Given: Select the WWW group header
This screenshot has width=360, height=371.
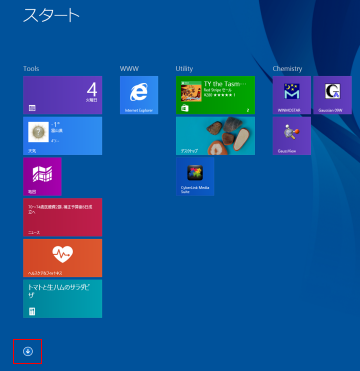Looking at the screenshot, I should click(129, 69).
